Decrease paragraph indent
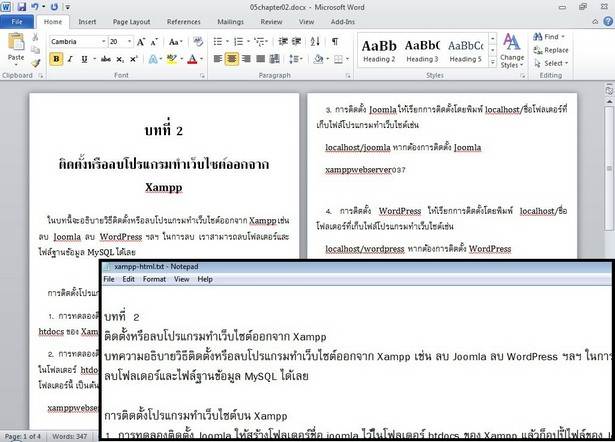Image resolution: width=615 pixels, height=442 pixels. [283, 42]
